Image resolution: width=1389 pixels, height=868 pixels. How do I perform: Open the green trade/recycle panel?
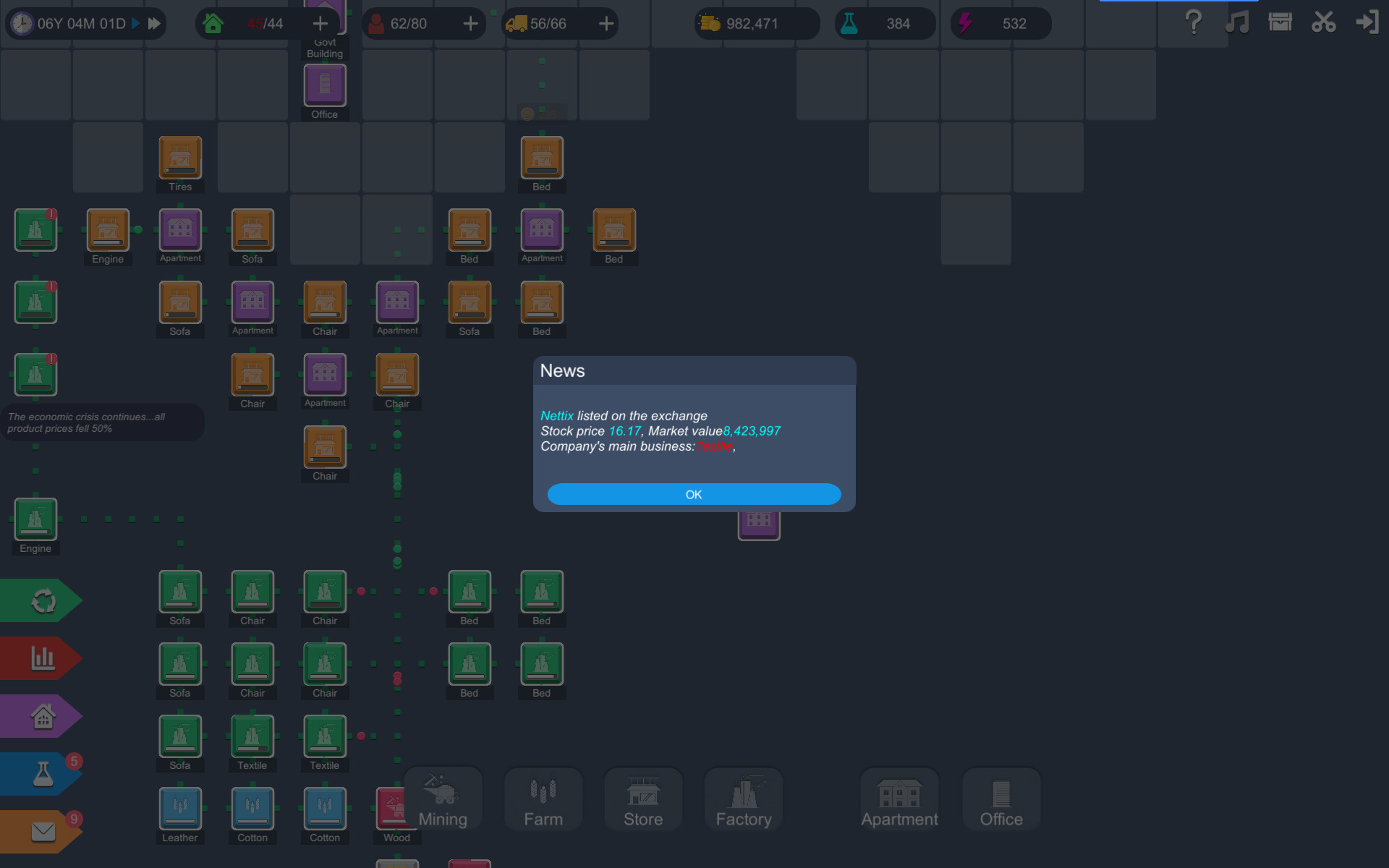42,600
